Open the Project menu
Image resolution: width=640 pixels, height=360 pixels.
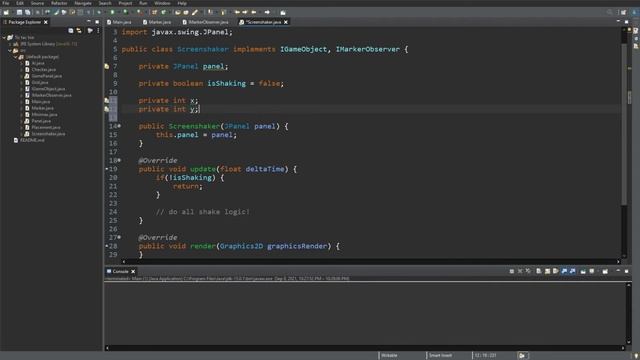tap(125, 3)
